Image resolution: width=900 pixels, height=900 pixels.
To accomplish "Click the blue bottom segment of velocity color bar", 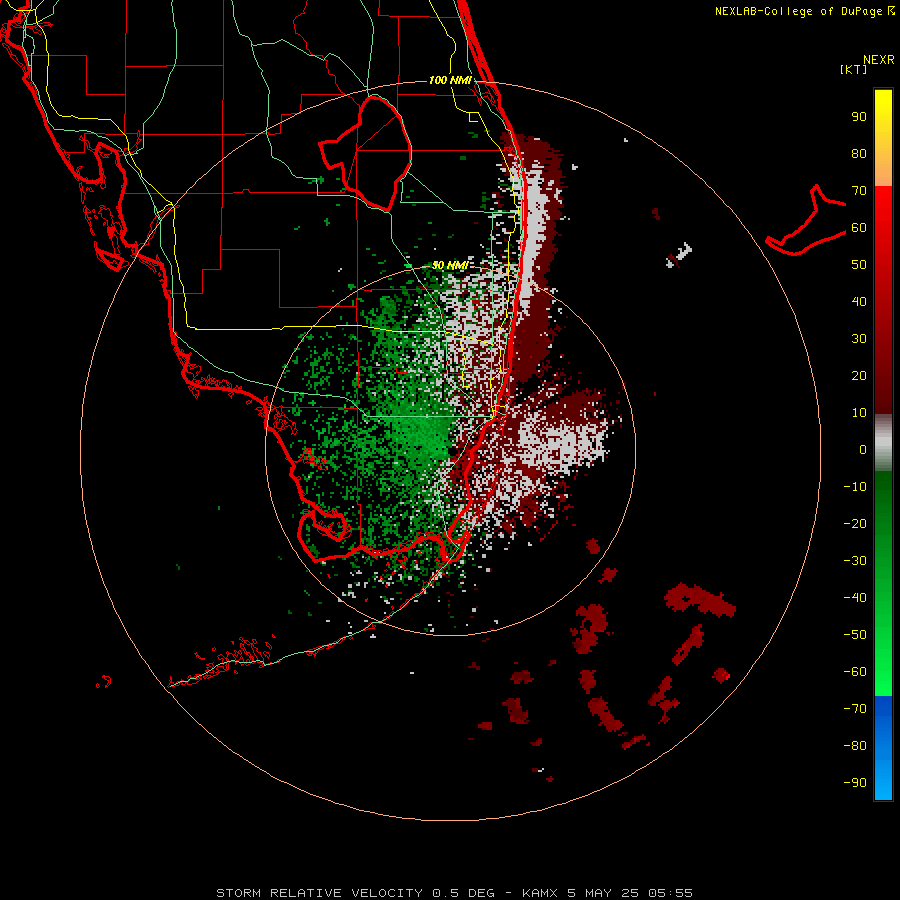I will pos(883,748).
